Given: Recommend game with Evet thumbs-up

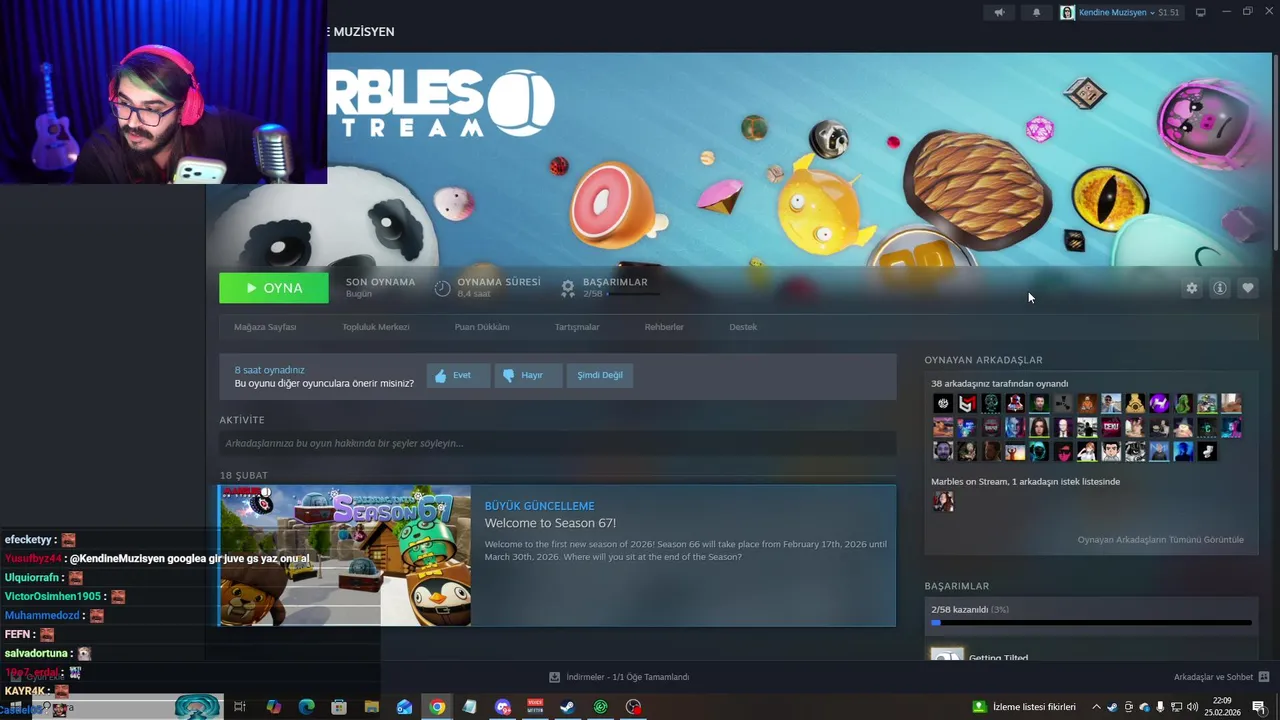Looking at the screenshot, I should pyautogui.click(x=458, y=375).
